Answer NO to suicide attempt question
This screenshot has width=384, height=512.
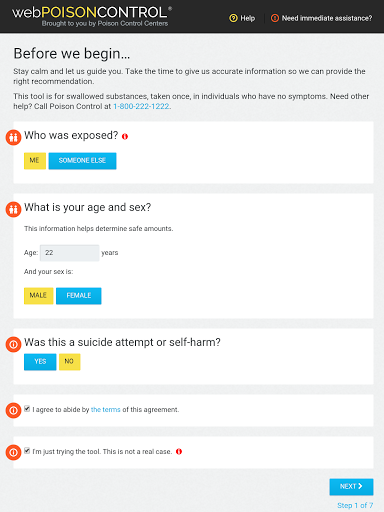[x=69, y=362]
